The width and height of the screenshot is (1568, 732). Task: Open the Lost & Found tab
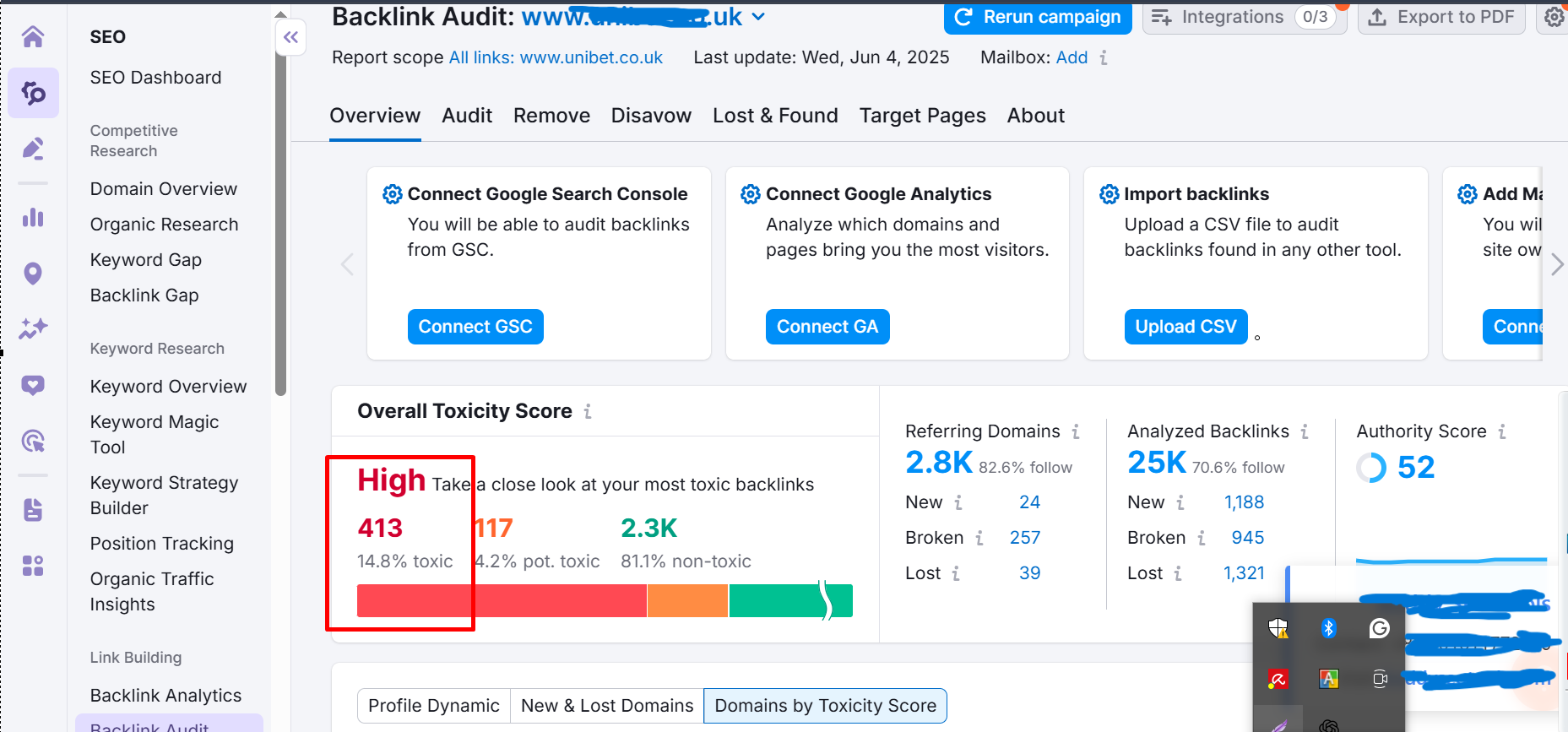(775, 116)
